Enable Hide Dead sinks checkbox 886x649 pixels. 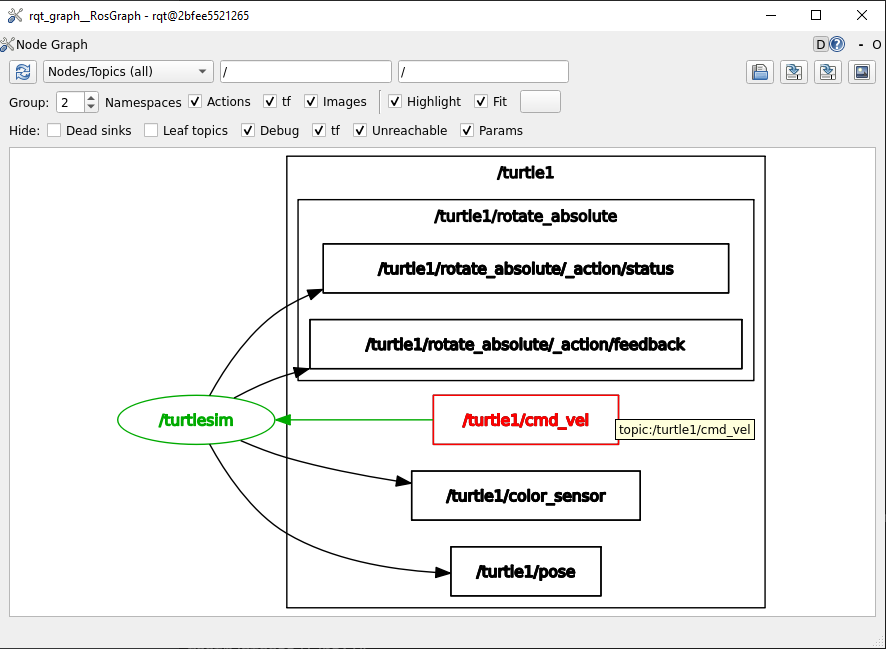point(54,130)
